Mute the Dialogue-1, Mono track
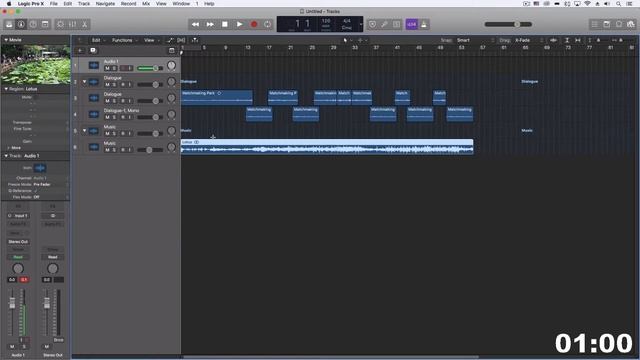This screenshot has height=360, width=640. [x=107, y=117]
